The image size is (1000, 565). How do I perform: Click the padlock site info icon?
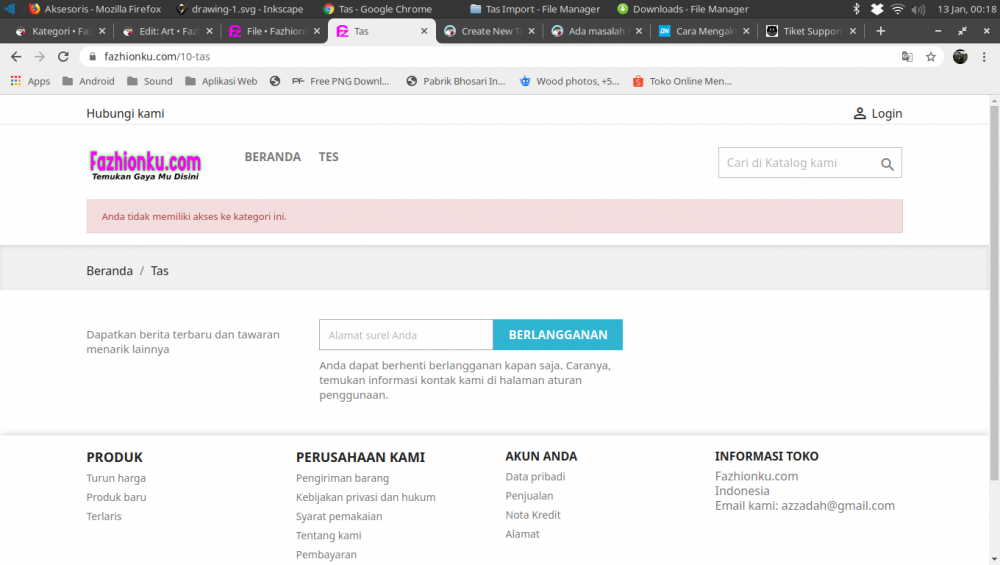tap(92, 57)
